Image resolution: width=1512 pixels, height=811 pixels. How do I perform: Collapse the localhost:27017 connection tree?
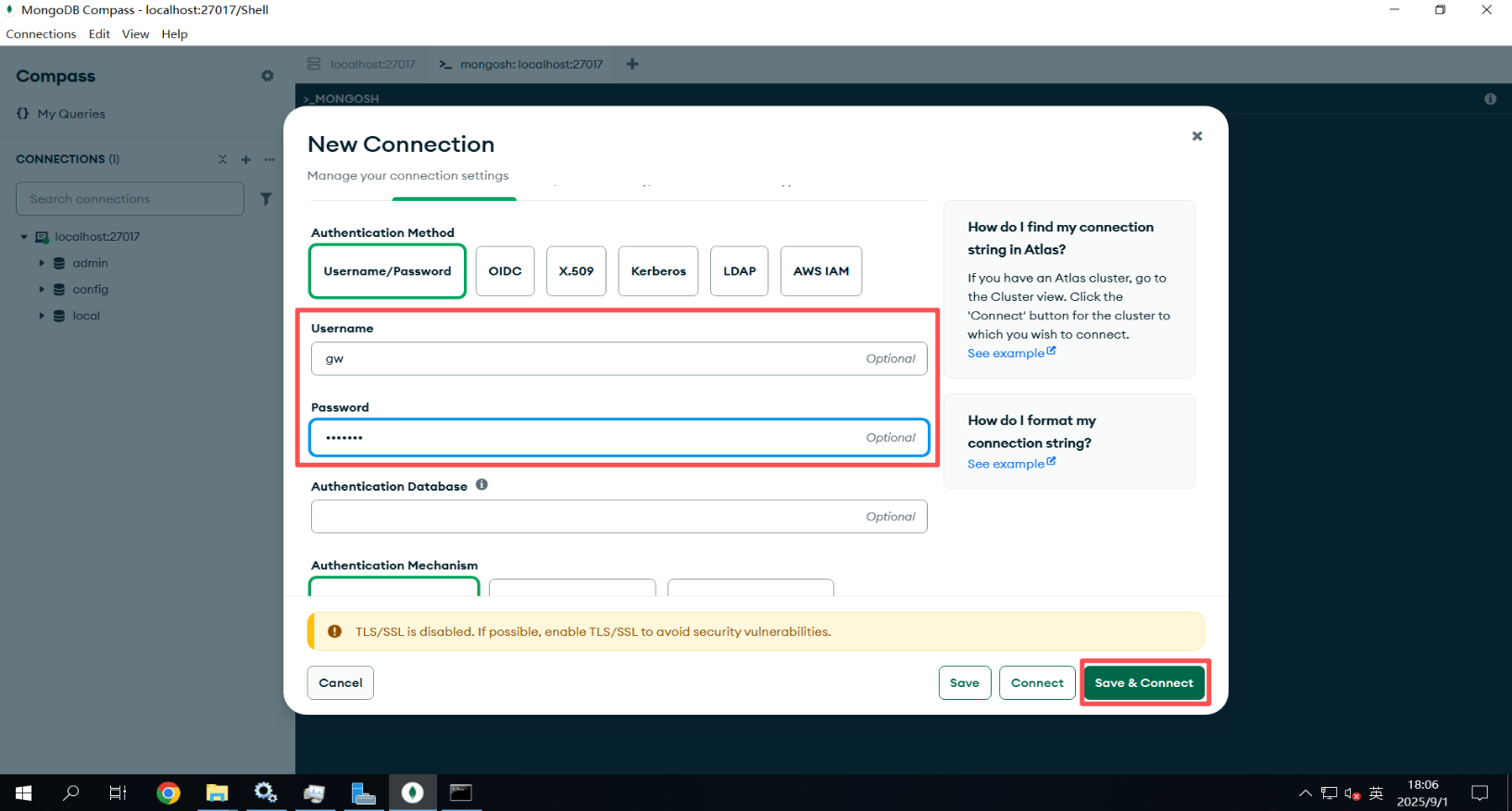[x=24, y=237]
